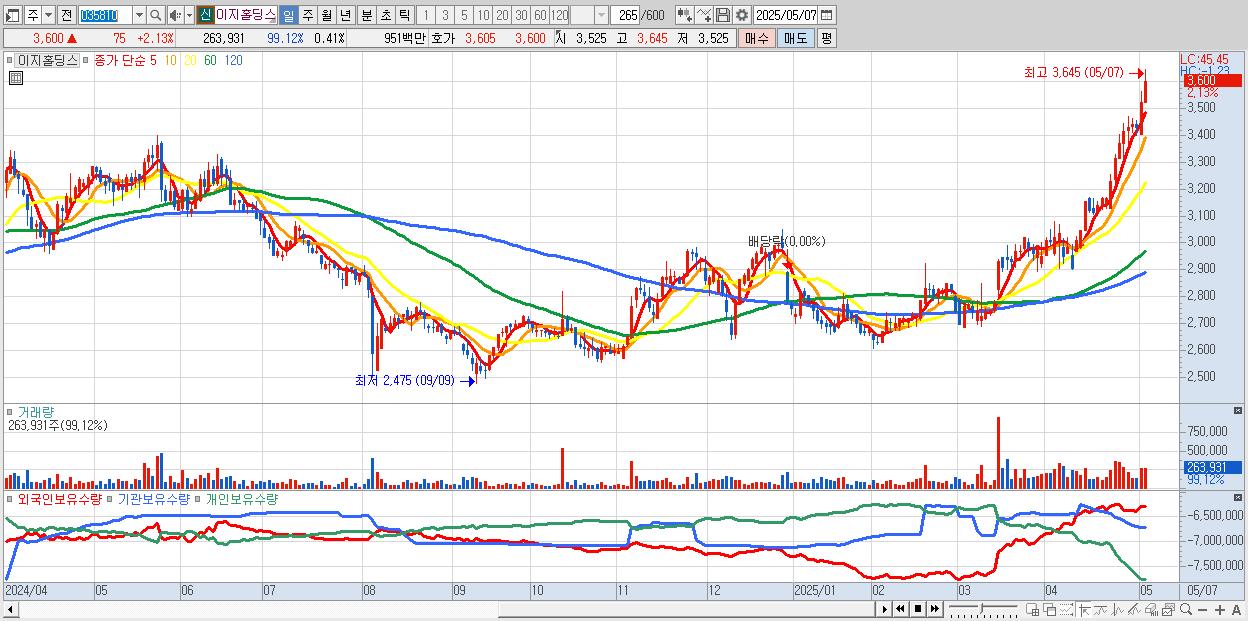Viewport: 1248px width, 621px height.
Task: Click the fast-forward button in bottom controls
Action: pos(934,609)
